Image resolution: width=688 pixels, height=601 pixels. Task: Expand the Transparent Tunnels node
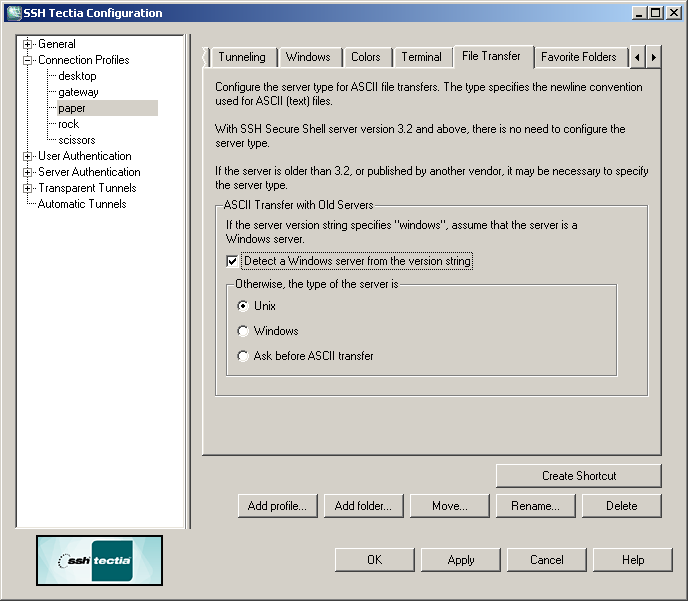point(28,188)
